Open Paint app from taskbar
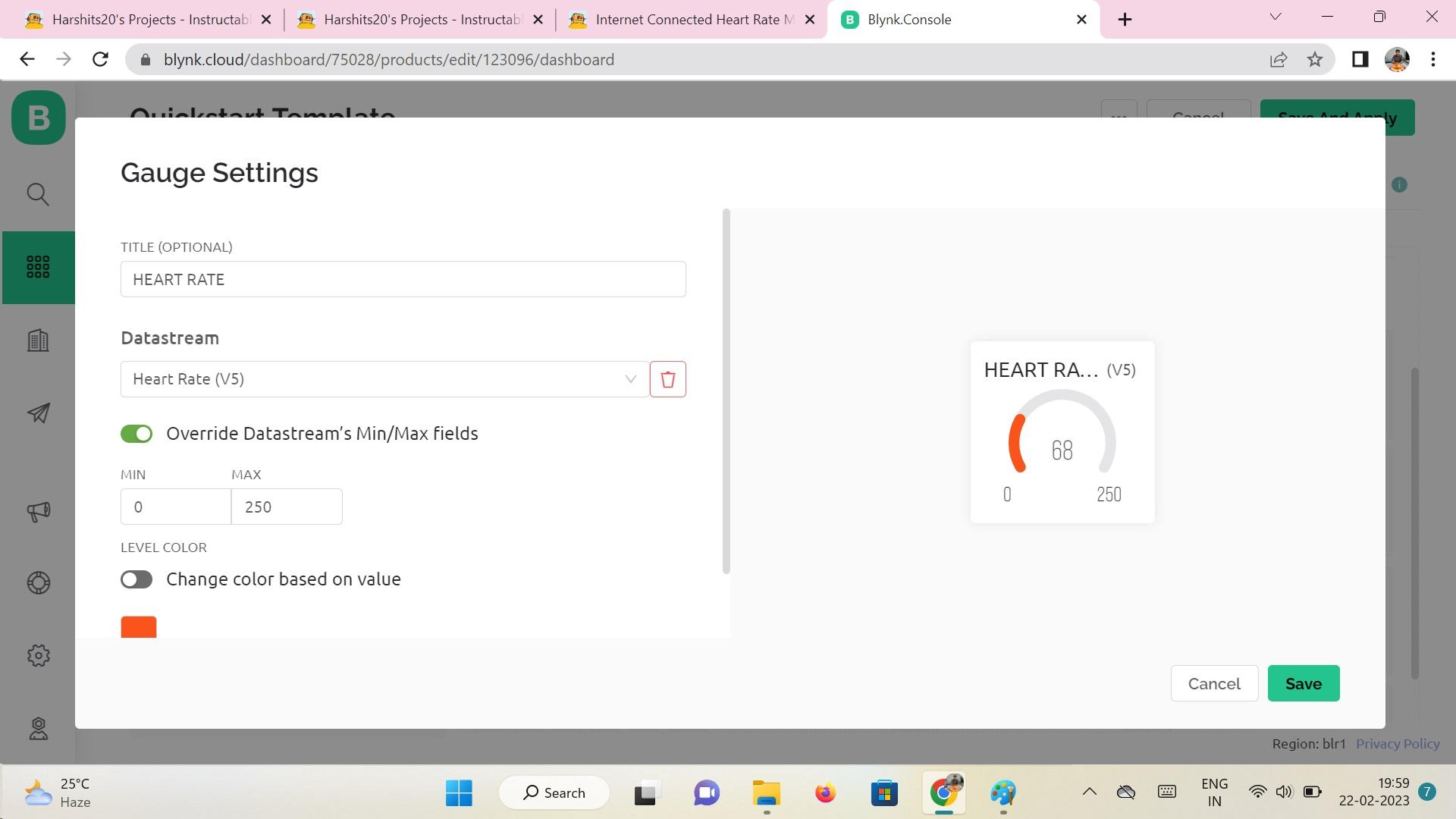 (1003, 792)
